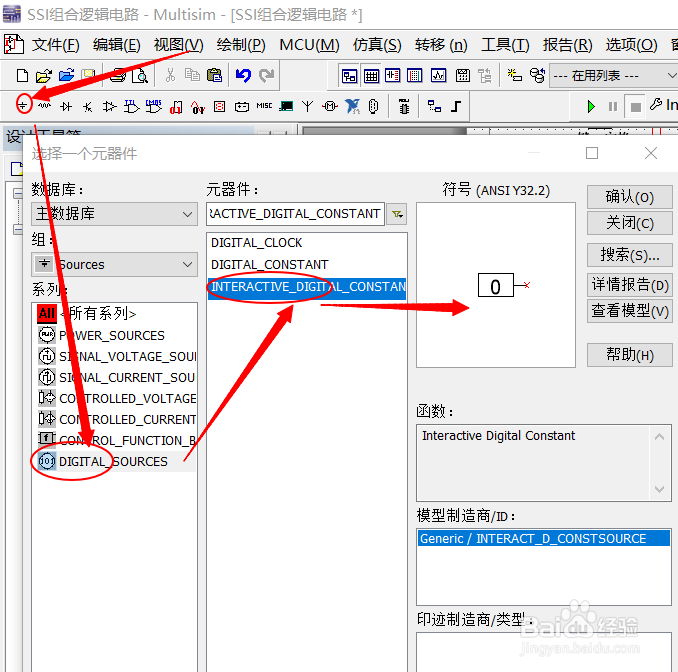
Task: Undo the last action
Action: [x=243, y=76]
